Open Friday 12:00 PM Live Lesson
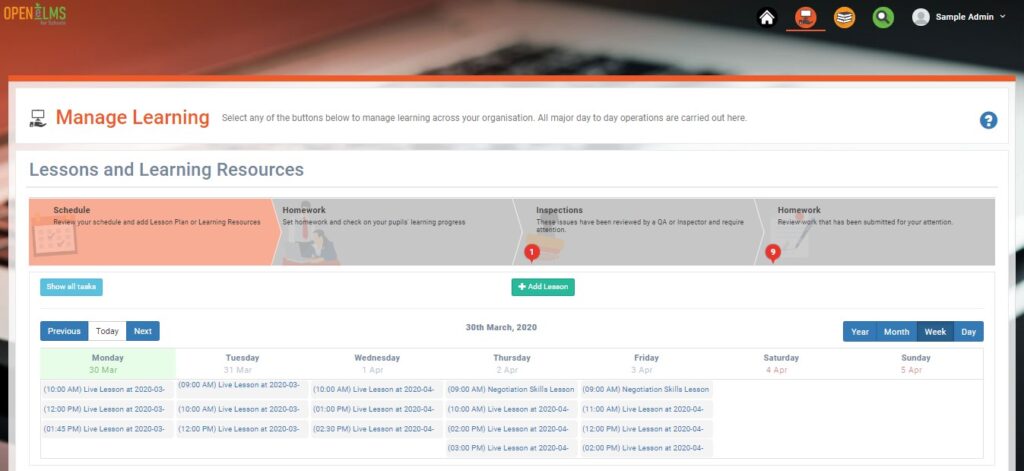The image size is (1024, 471). click(x=647, y=429)
